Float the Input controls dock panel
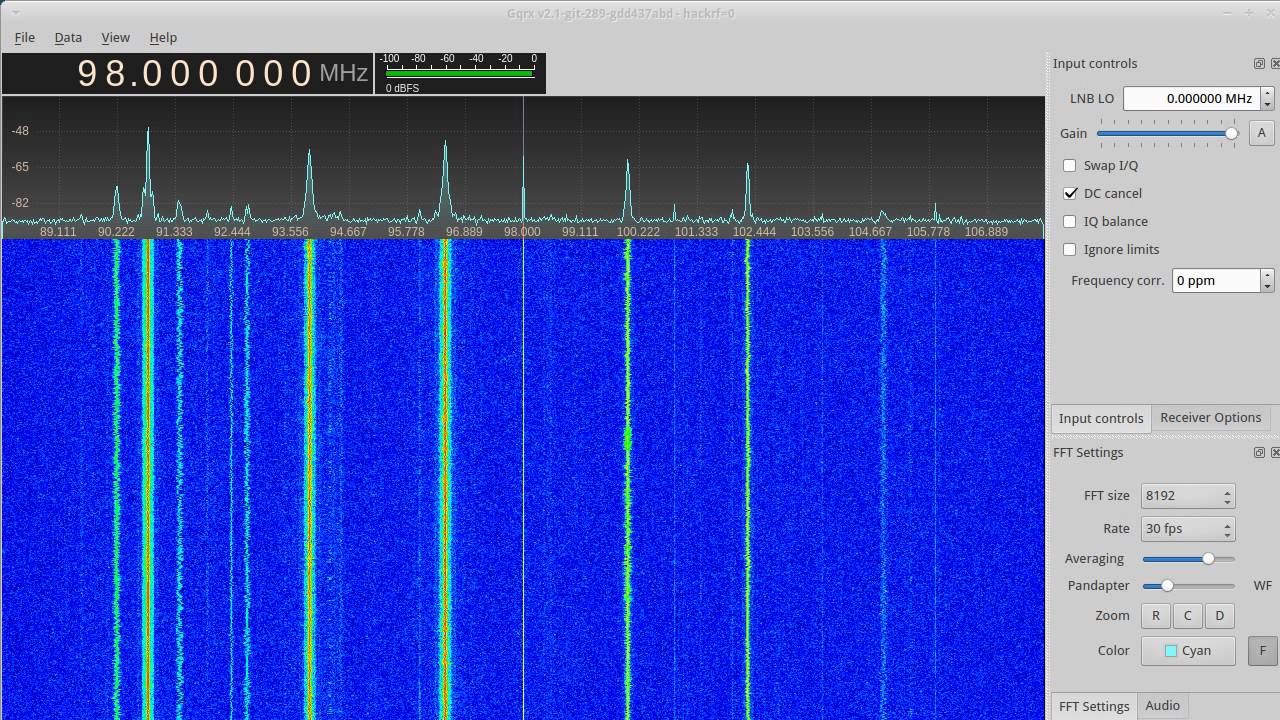Image resolution: width=1280 pixels, height=720 pixels. (x=1259, y=63)
